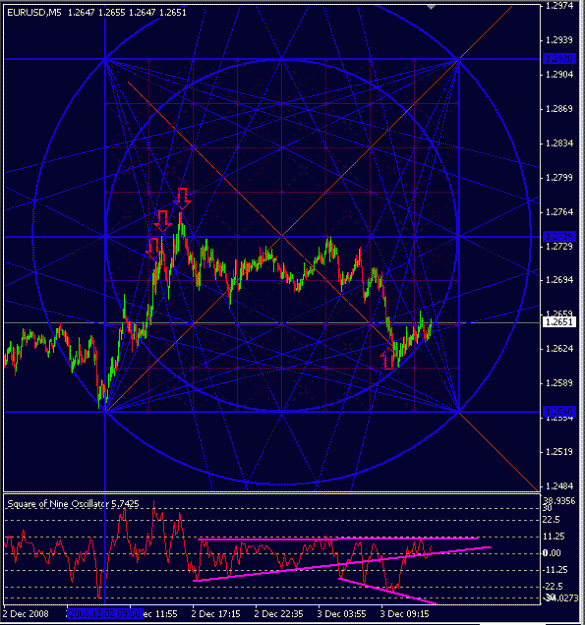
Task: Click the 0.00 oscillator level label
Action: [552, 553]
